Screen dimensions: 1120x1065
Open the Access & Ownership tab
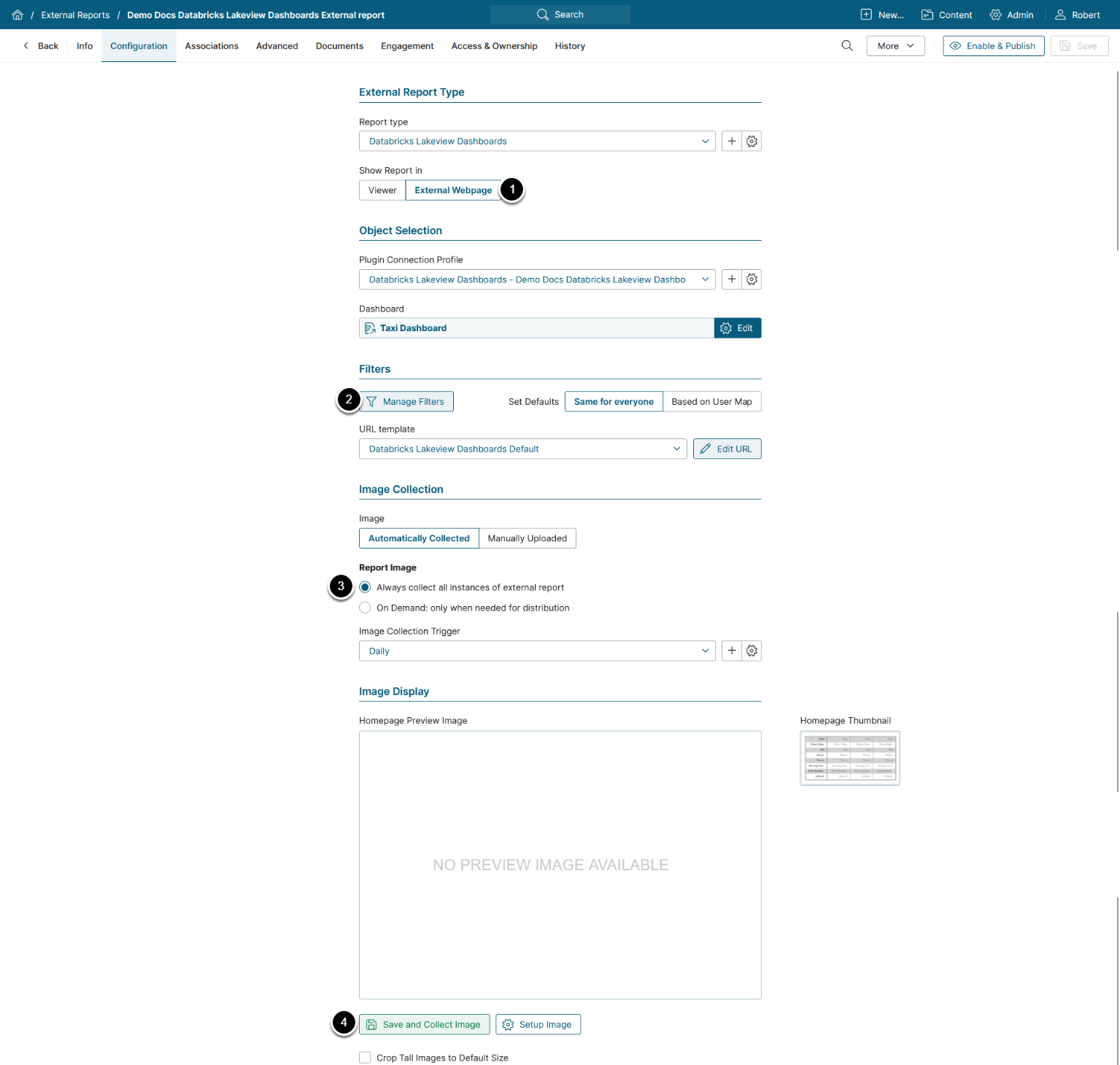point(495,46)
